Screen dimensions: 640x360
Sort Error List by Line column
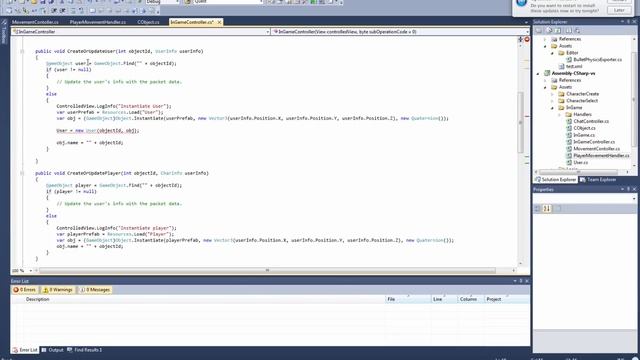pyautogui.click(x=444, y=299)
